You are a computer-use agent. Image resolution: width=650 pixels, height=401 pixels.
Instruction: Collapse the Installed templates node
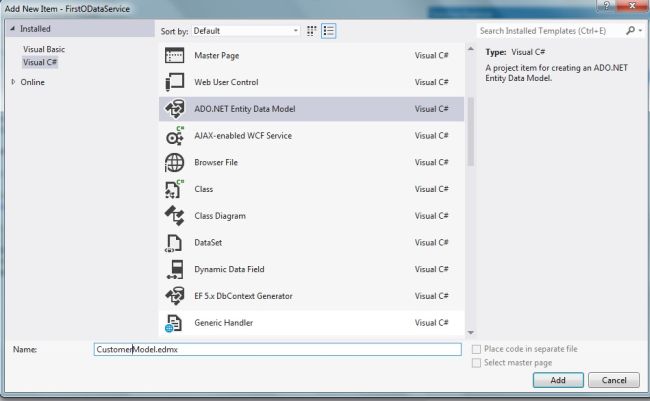click(x=12, y=29)
